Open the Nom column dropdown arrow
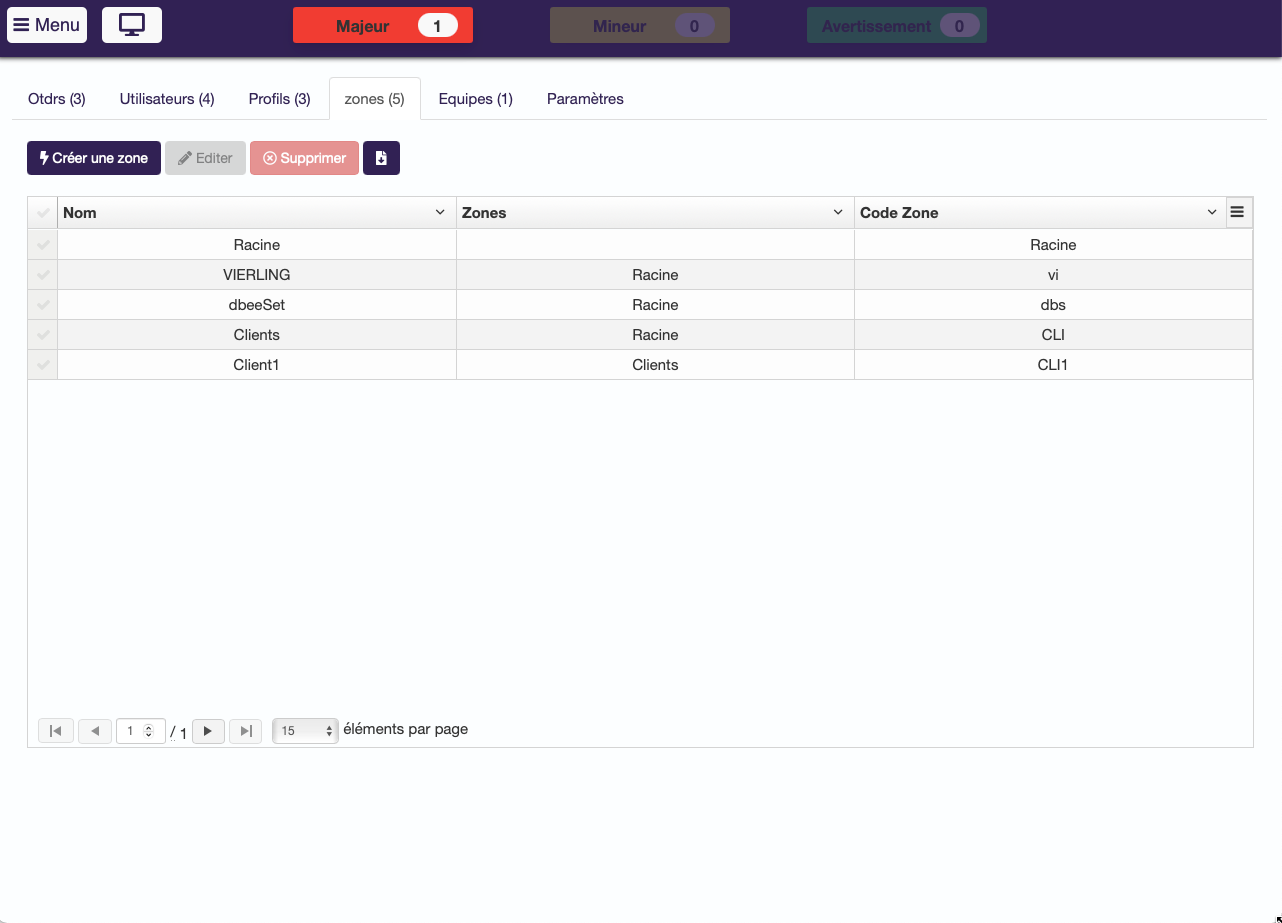Screen dimensions: 1282x923 (440, 213)
